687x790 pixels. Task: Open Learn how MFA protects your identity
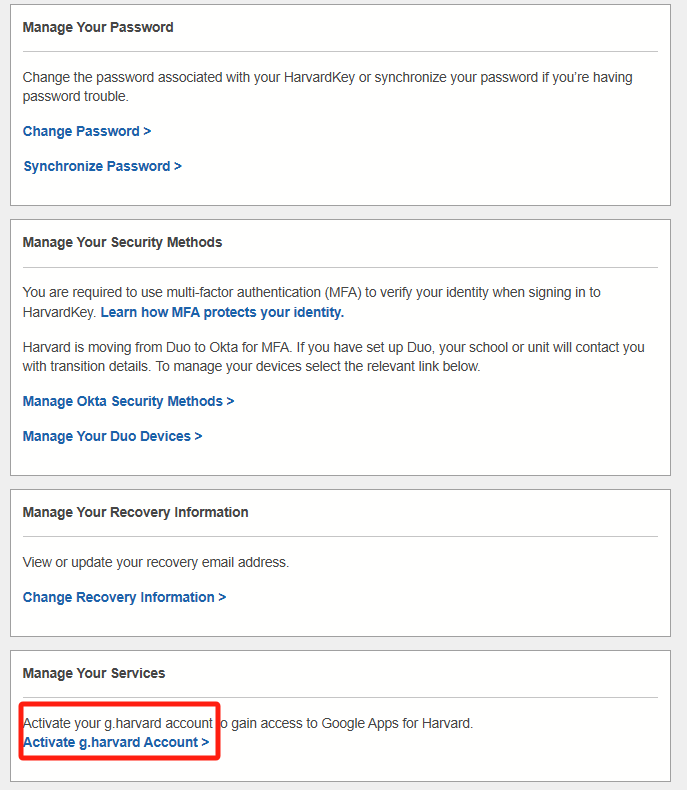tap(222, 312)
